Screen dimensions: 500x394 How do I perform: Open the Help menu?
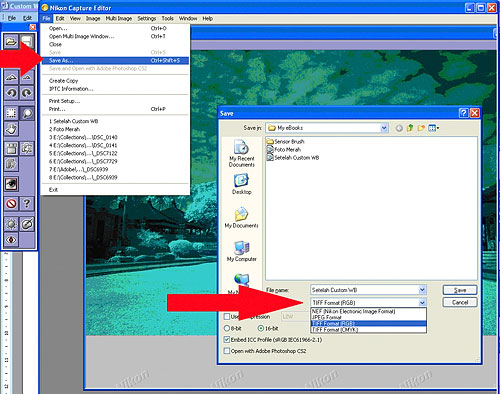tap(207, 18)
